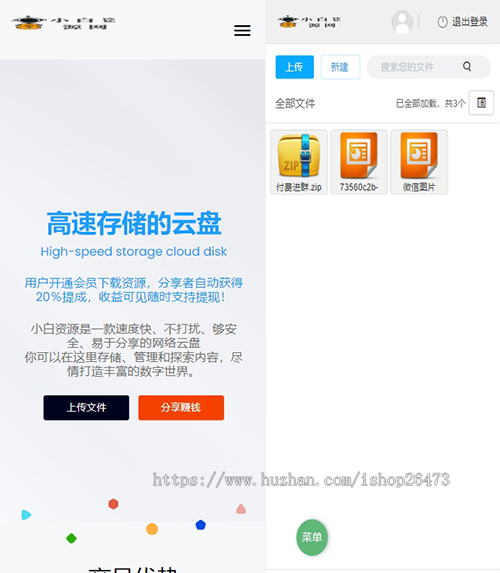Click the High-speed storage cloud disk subtitle
The image size is (500, 573).
pos(134,251)
